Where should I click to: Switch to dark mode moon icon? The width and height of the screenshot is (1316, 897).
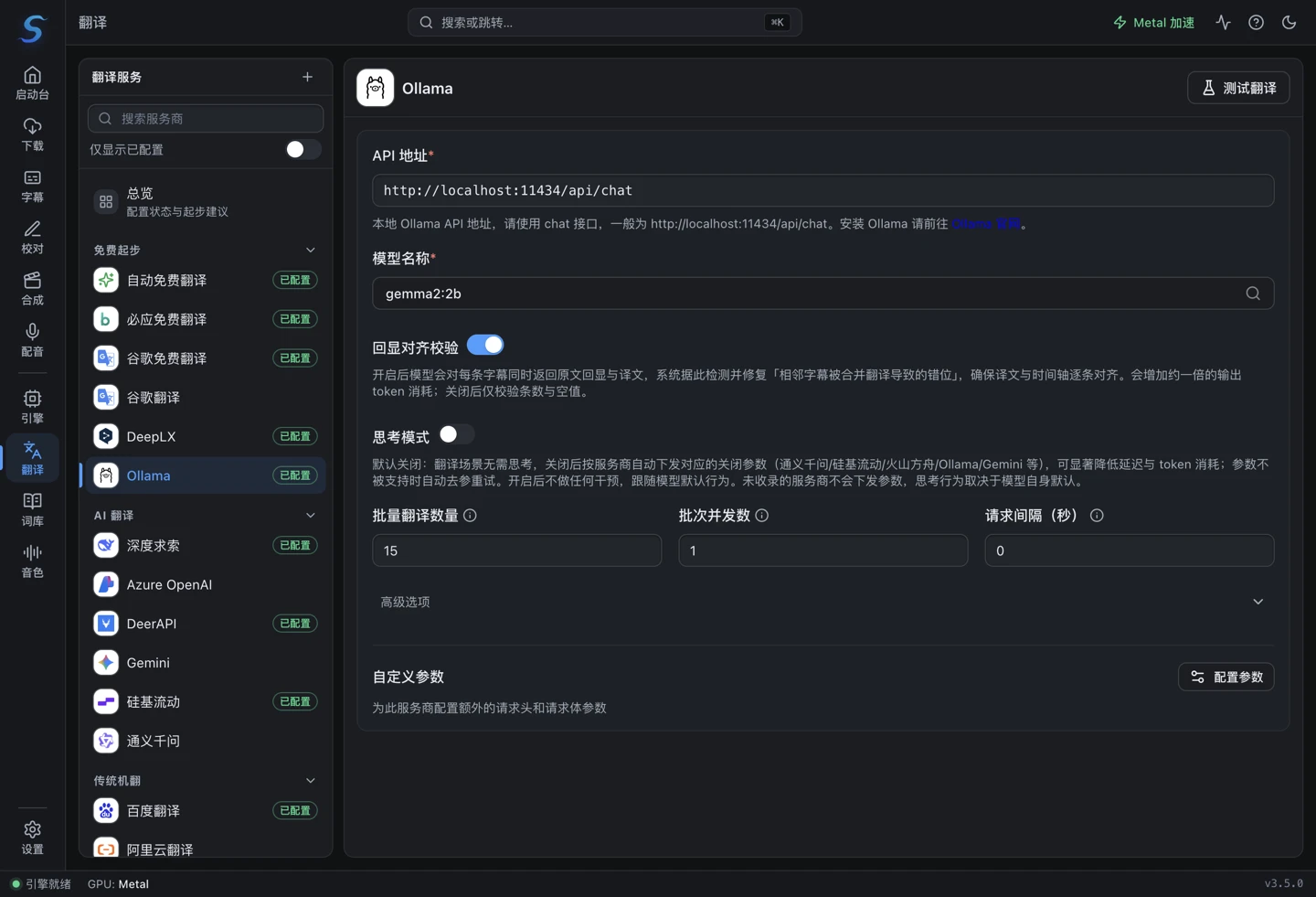pos(1289,23)
